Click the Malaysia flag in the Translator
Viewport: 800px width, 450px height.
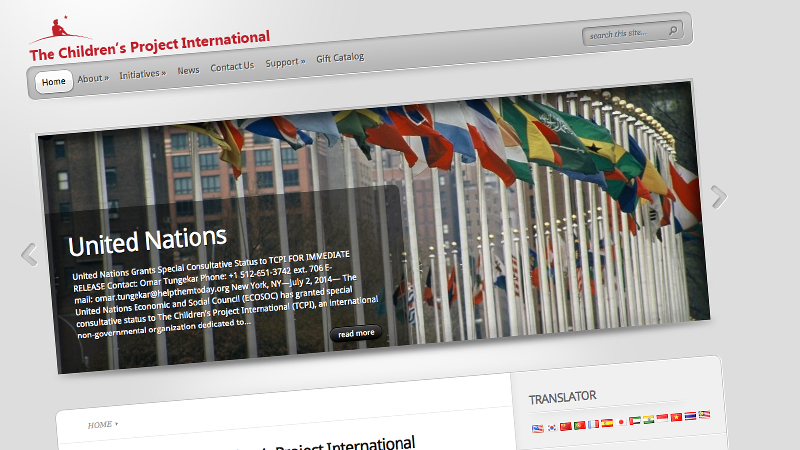[705, 414]
